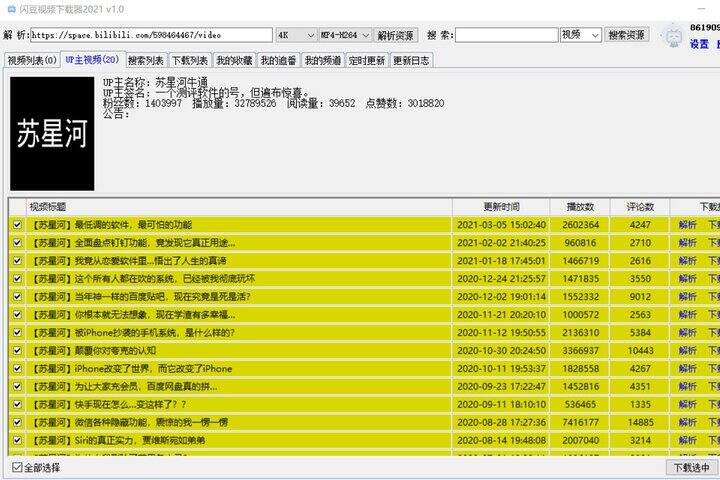Image resolution: width=720 pixels, height=480 pixels.
Task: Click the 下载选中 button
Action: [691, 468]
